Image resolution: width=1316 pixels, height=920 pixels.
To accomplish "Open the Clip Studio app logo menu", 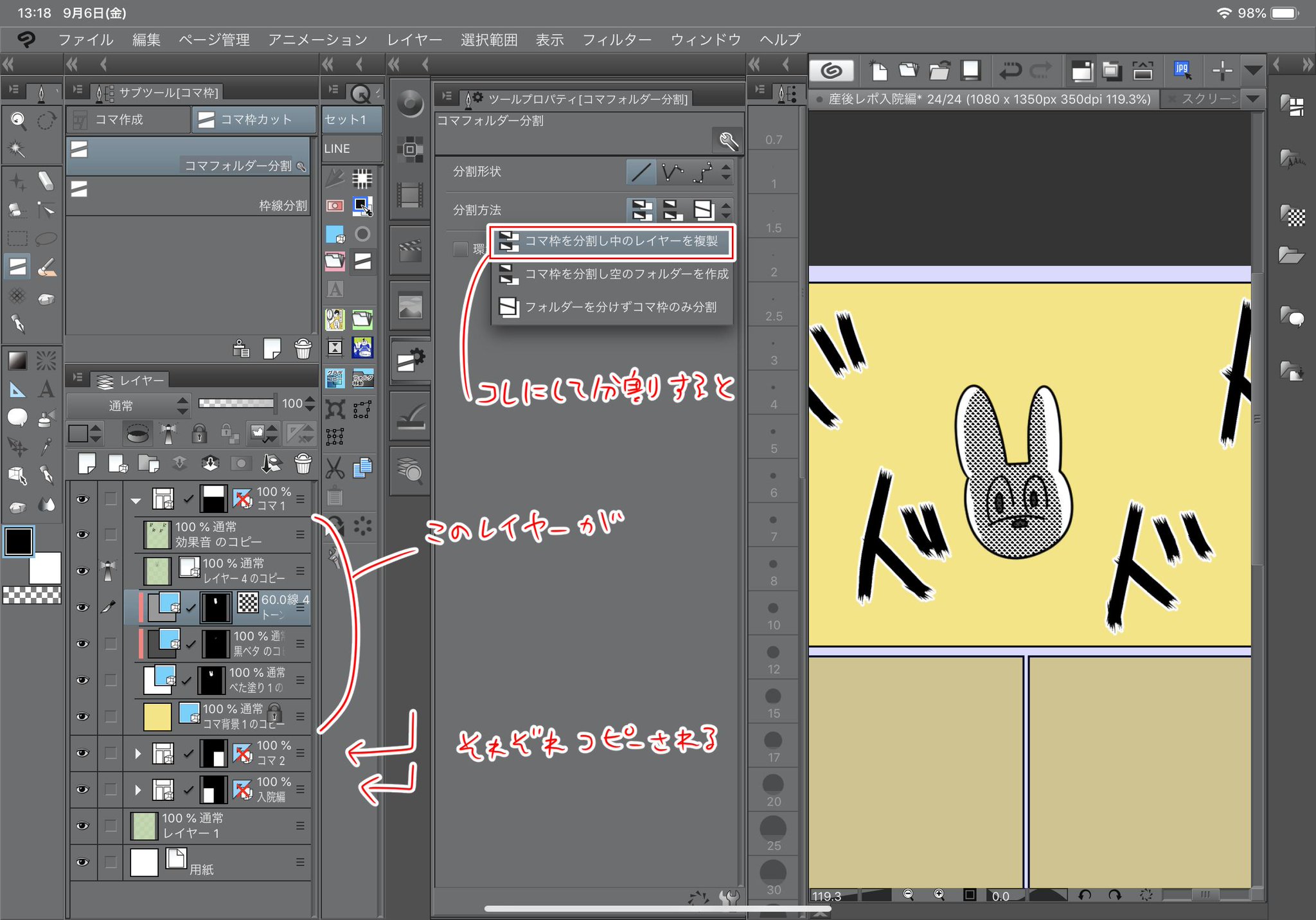I will click(26, 40).
